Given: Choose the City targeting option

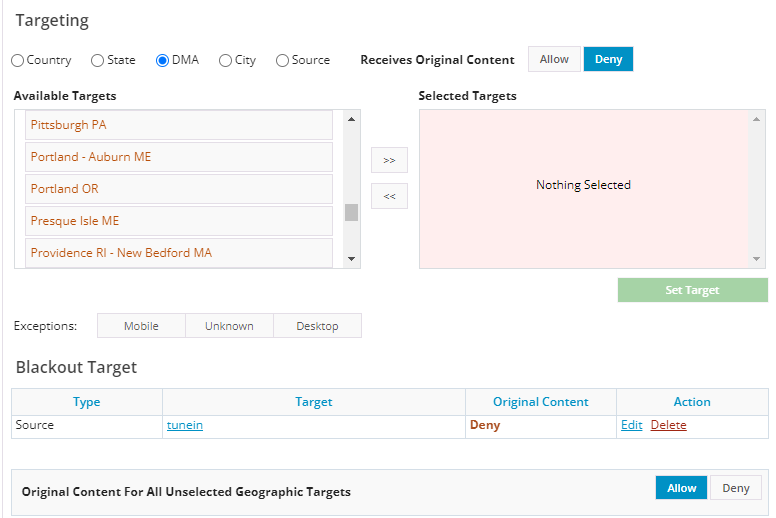Looking at the screenshot, I should tap(226, 60).
